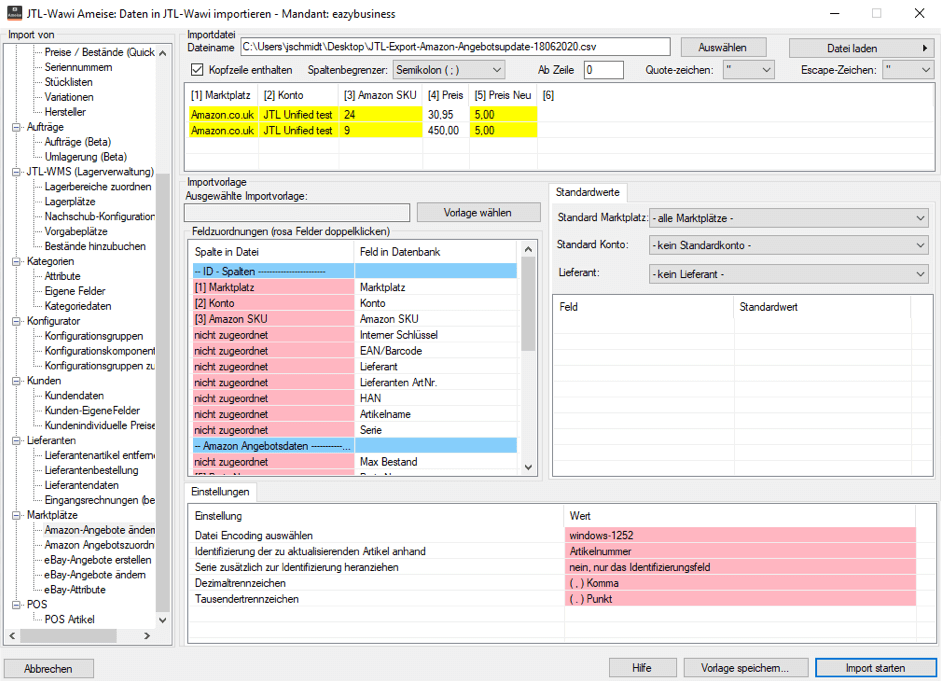Open the Lieferant dropdown
This screenshot has width=941, height=681.
pyautogui.click(x=789, y=274)
